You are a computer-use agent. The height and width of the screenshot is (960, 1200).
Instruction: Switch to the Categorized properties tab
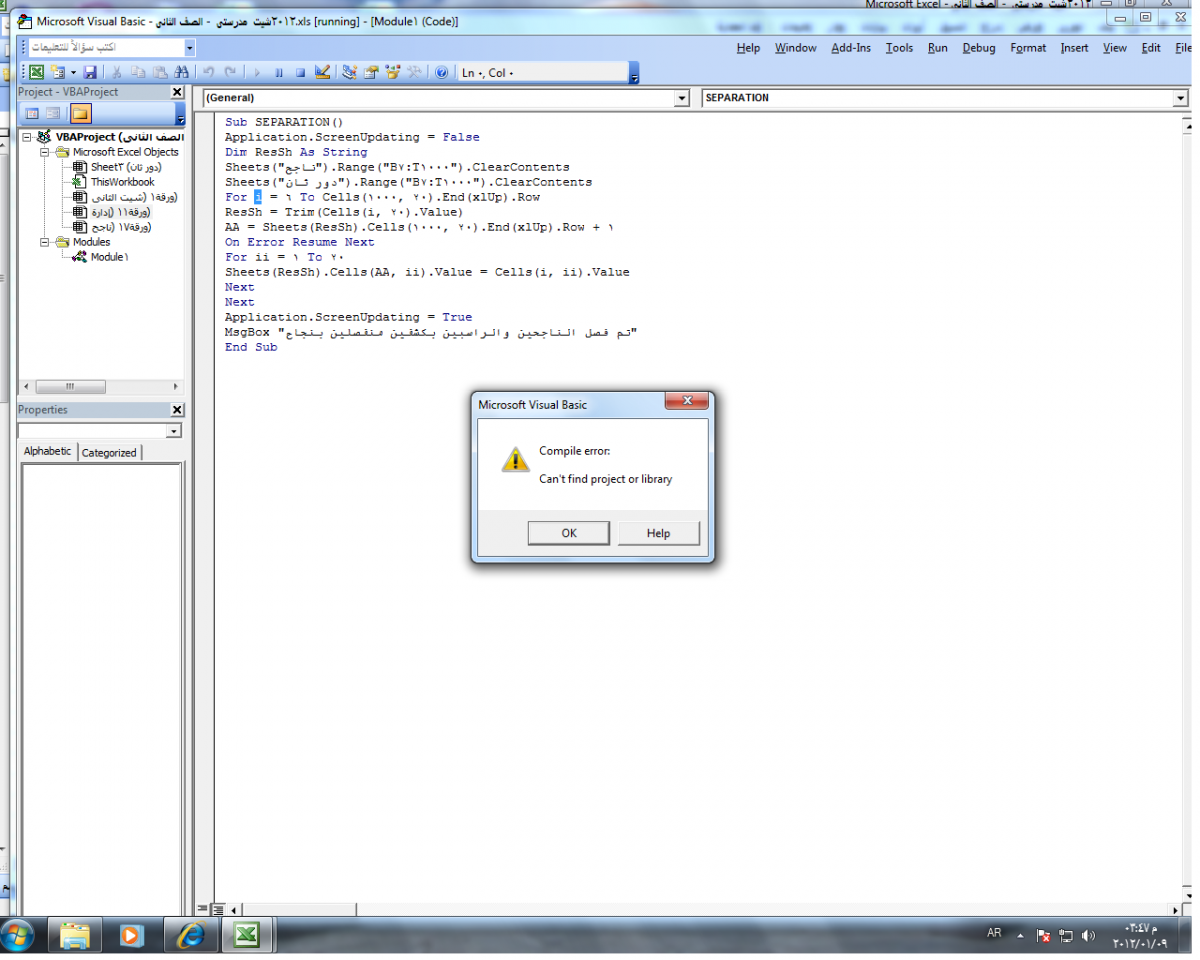(x=109, y=453)
